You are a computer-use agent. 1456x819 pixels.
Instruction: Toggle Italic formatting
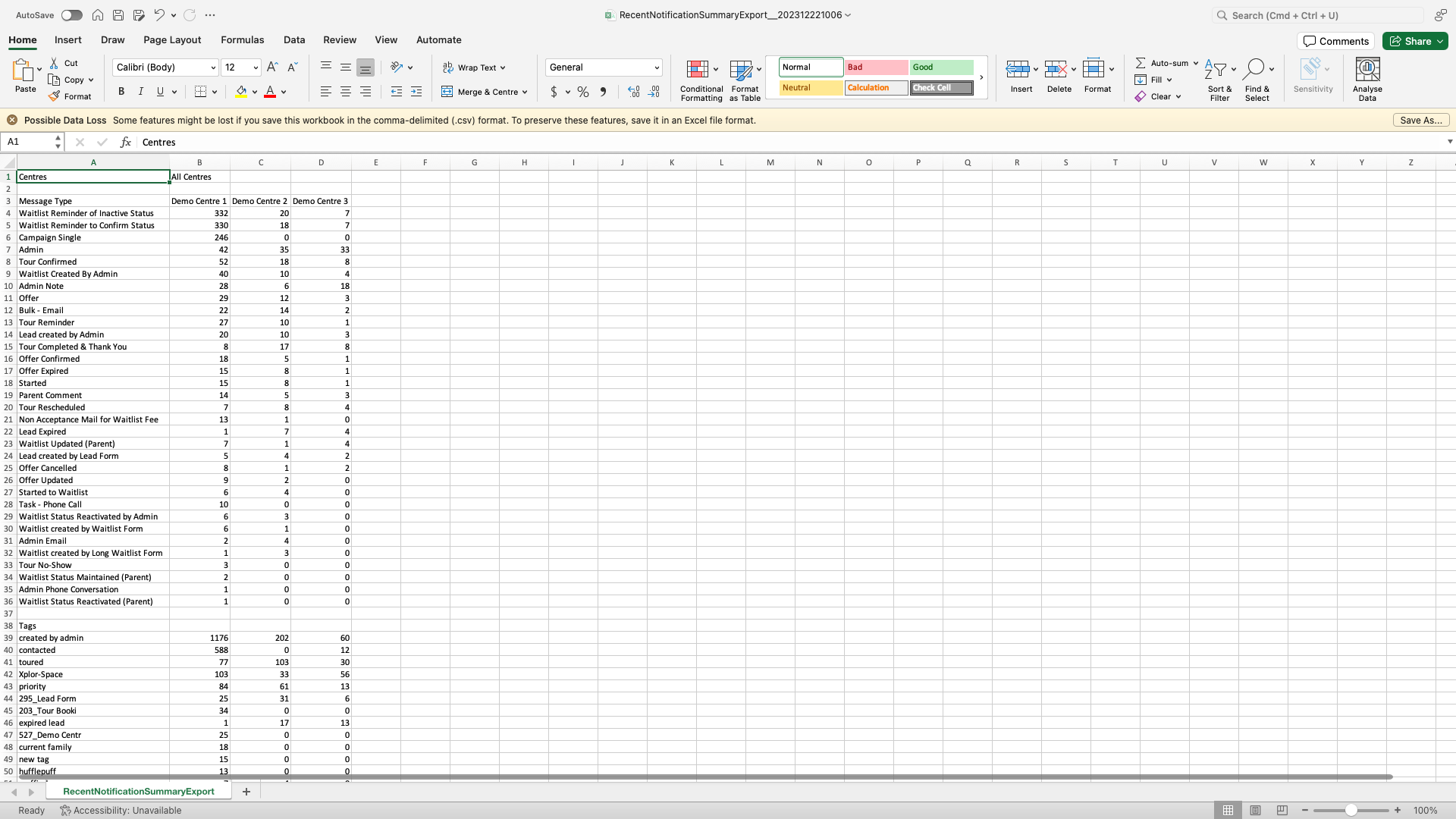point(140,92)
